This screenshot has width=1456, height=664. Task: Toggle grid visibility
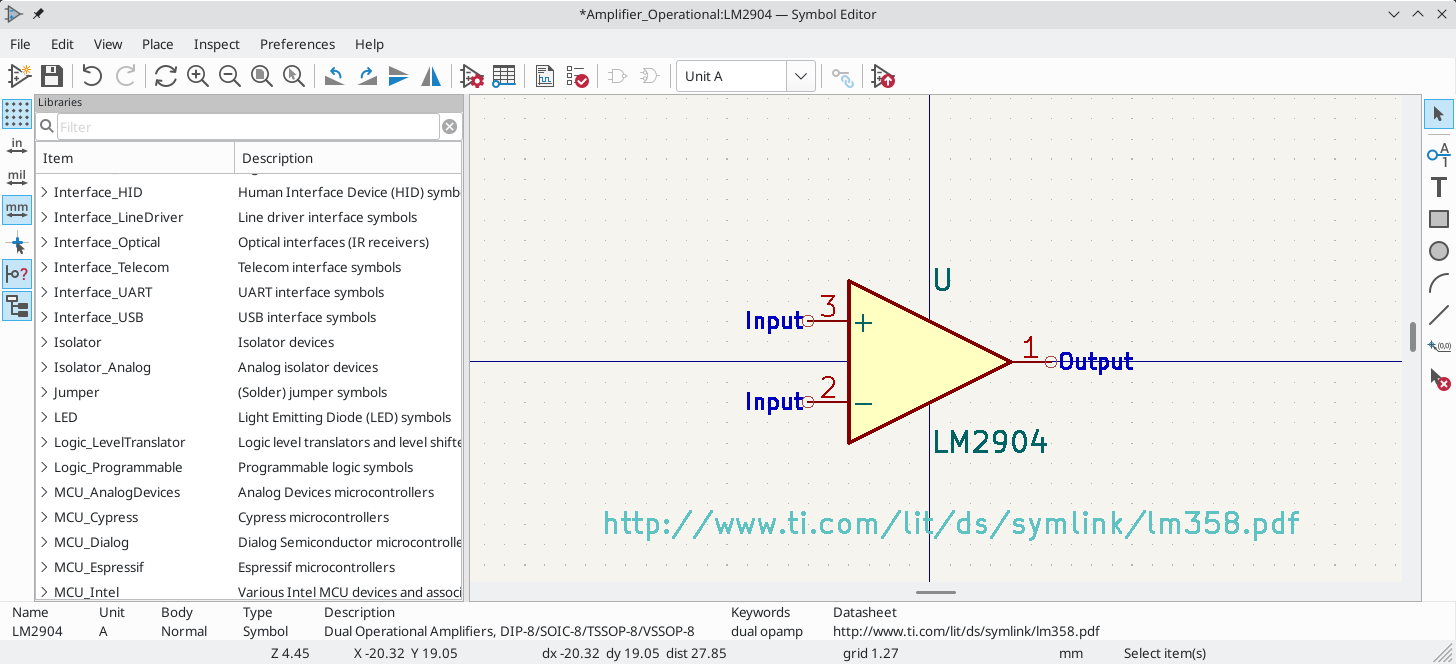(16, 114)
